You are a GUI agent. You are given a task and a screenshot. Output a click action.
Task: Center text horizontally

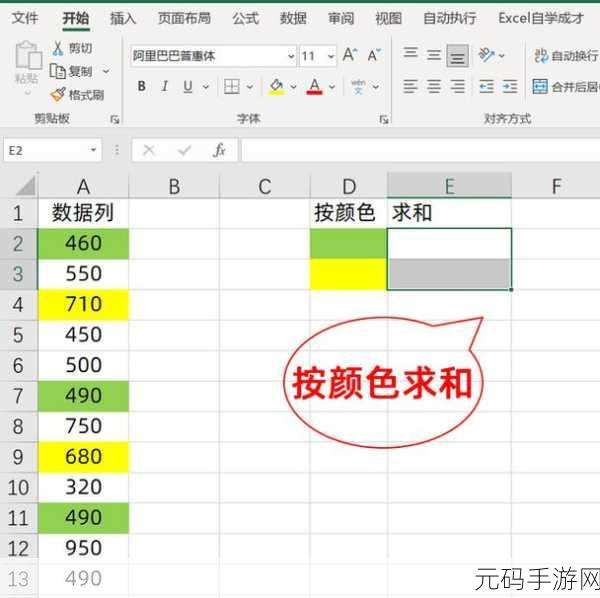[x=434, y=87]
